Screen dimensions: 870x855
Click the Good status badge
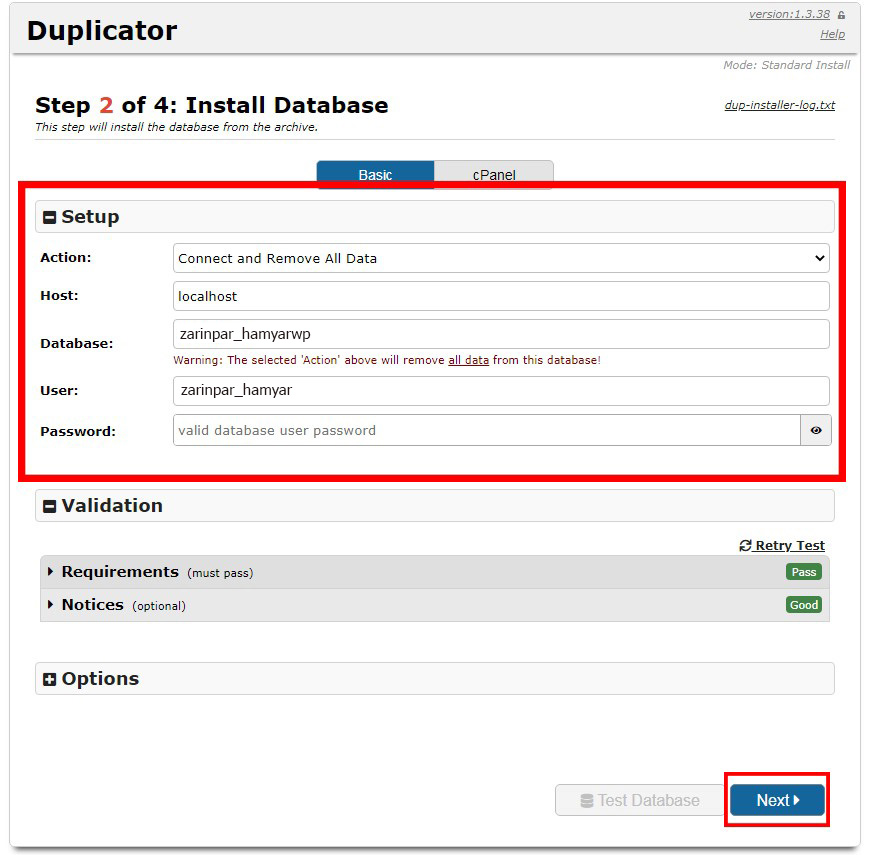(x=803, y=605)
